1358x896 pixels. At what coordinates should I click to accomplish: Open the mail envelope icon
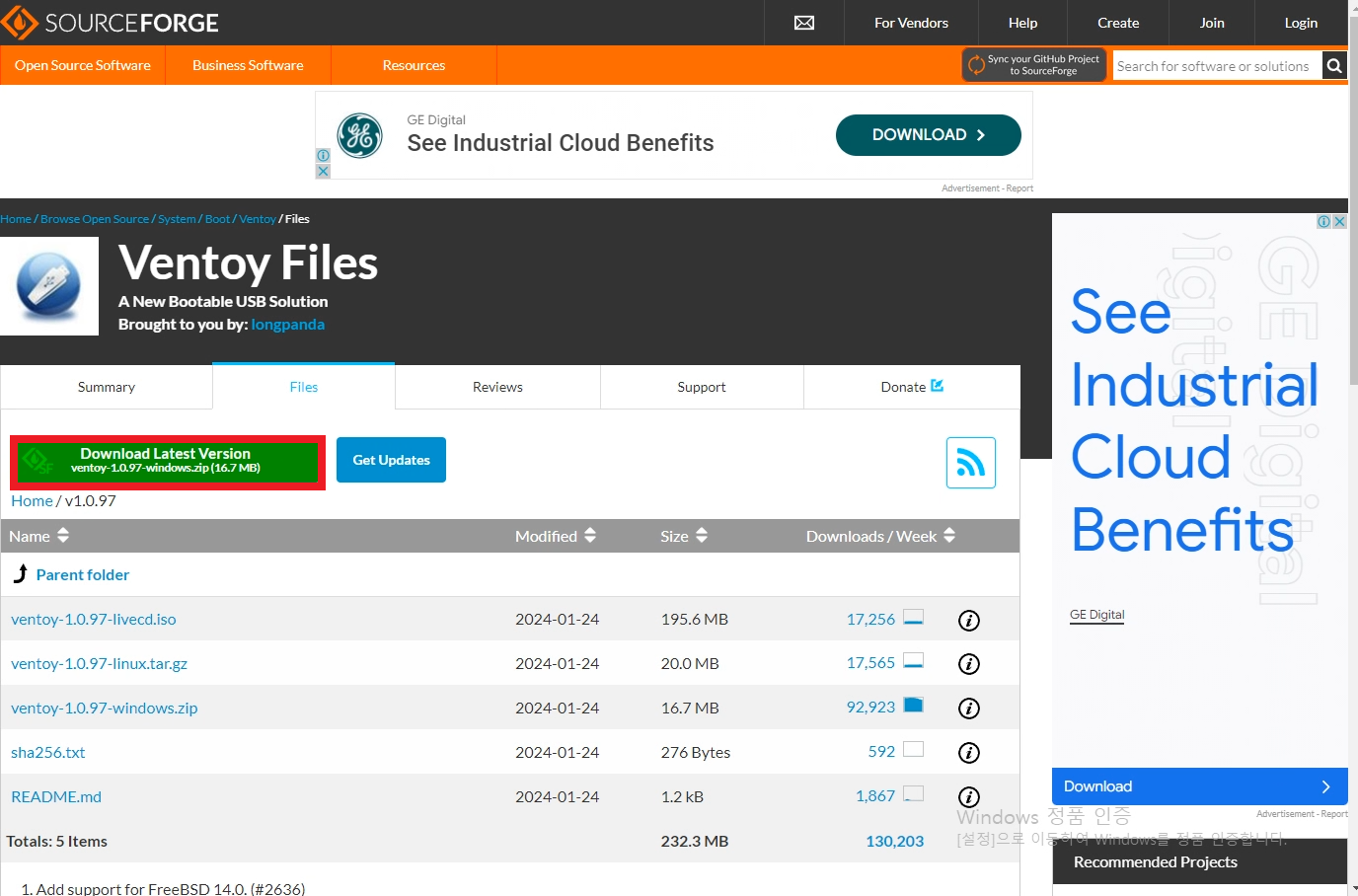point(804,23)
